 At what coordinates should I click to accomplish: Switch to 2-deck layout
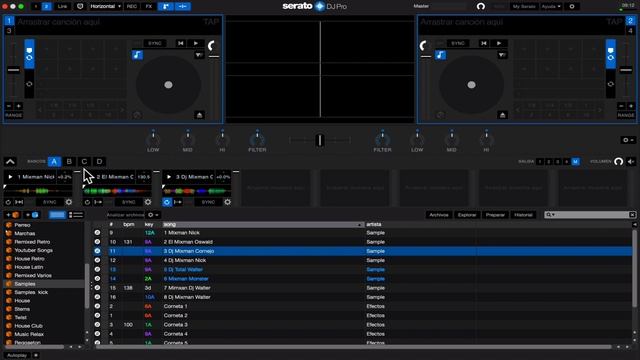(x=47, y=7)
